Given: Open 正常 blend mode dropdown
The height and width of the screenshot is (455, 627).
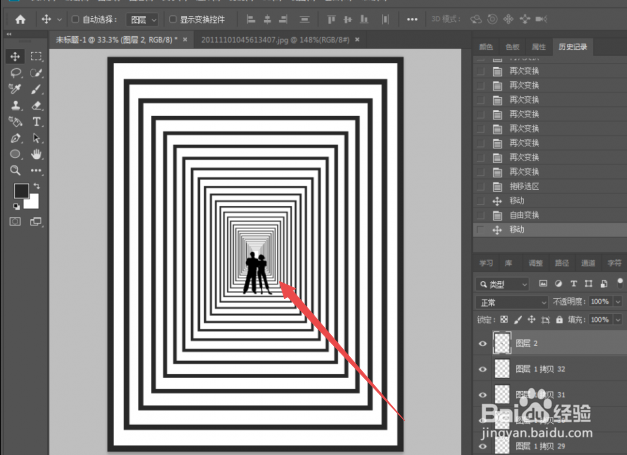Looking at the screenshot, I should tap(511, 302).
